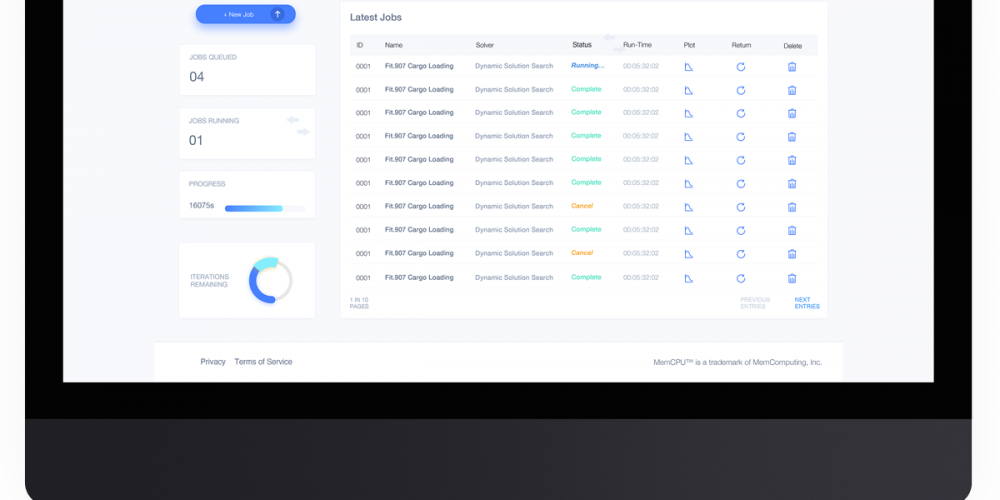The image size is (1000, 500).
Task: Delete the last job row with its trash icon
Action: click(792, 278)
